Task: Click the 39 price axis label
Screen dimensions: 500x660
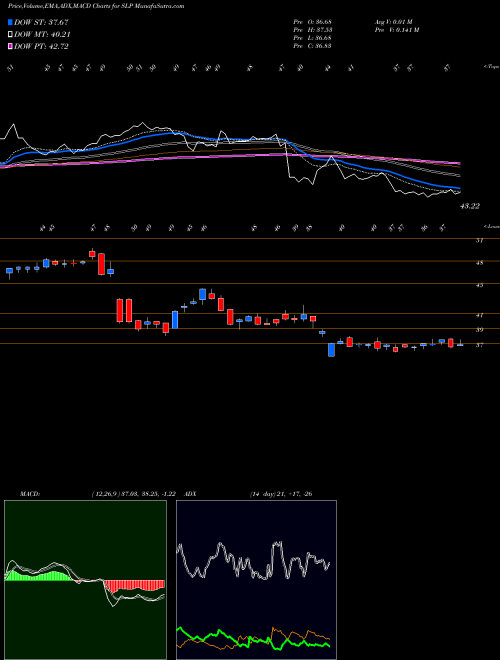Action: pos(479,330)
